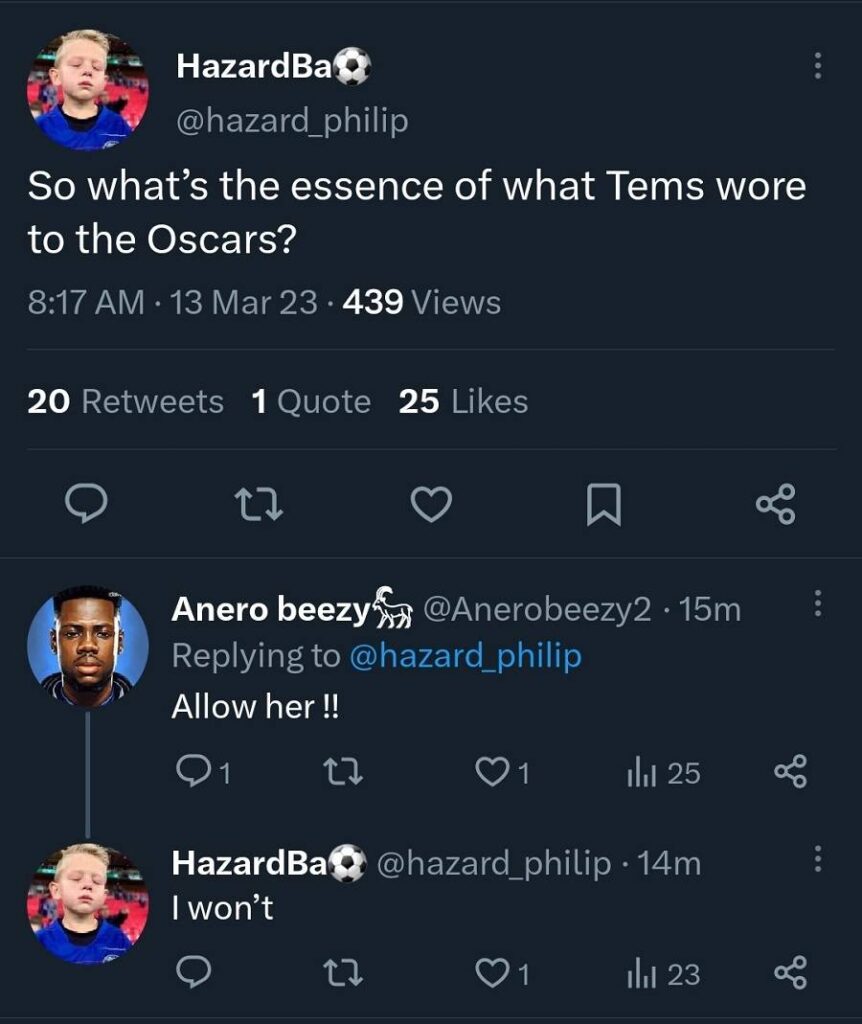View analytics showing 23 views
This screenshot has width=862, height=1024.
pyautogui.click(x=663, y=974)
